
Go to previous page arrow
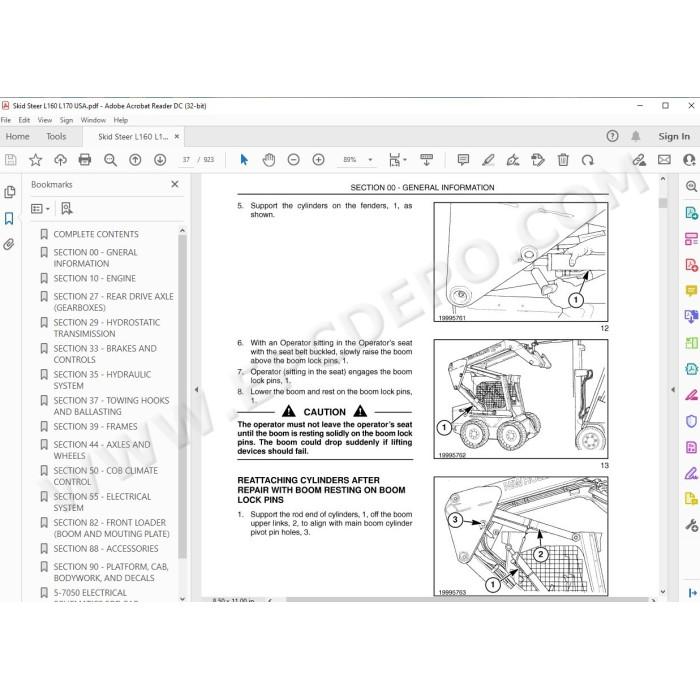(135, 160)
